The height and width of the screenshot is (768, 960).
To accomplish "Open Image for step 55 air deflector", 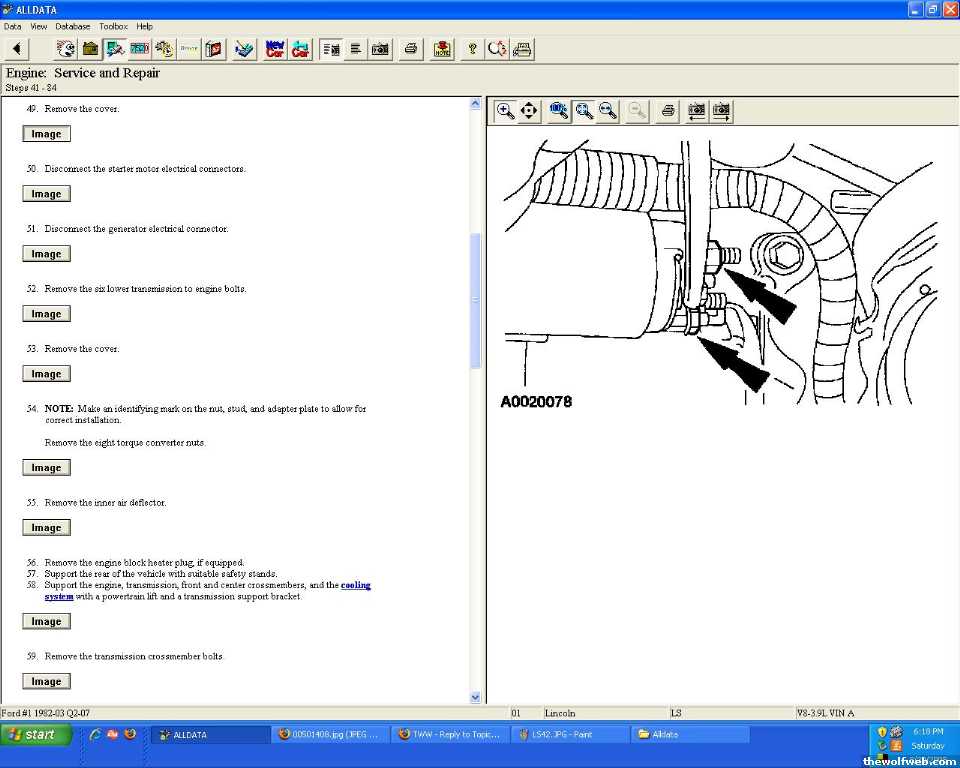I will coord(46,528).
